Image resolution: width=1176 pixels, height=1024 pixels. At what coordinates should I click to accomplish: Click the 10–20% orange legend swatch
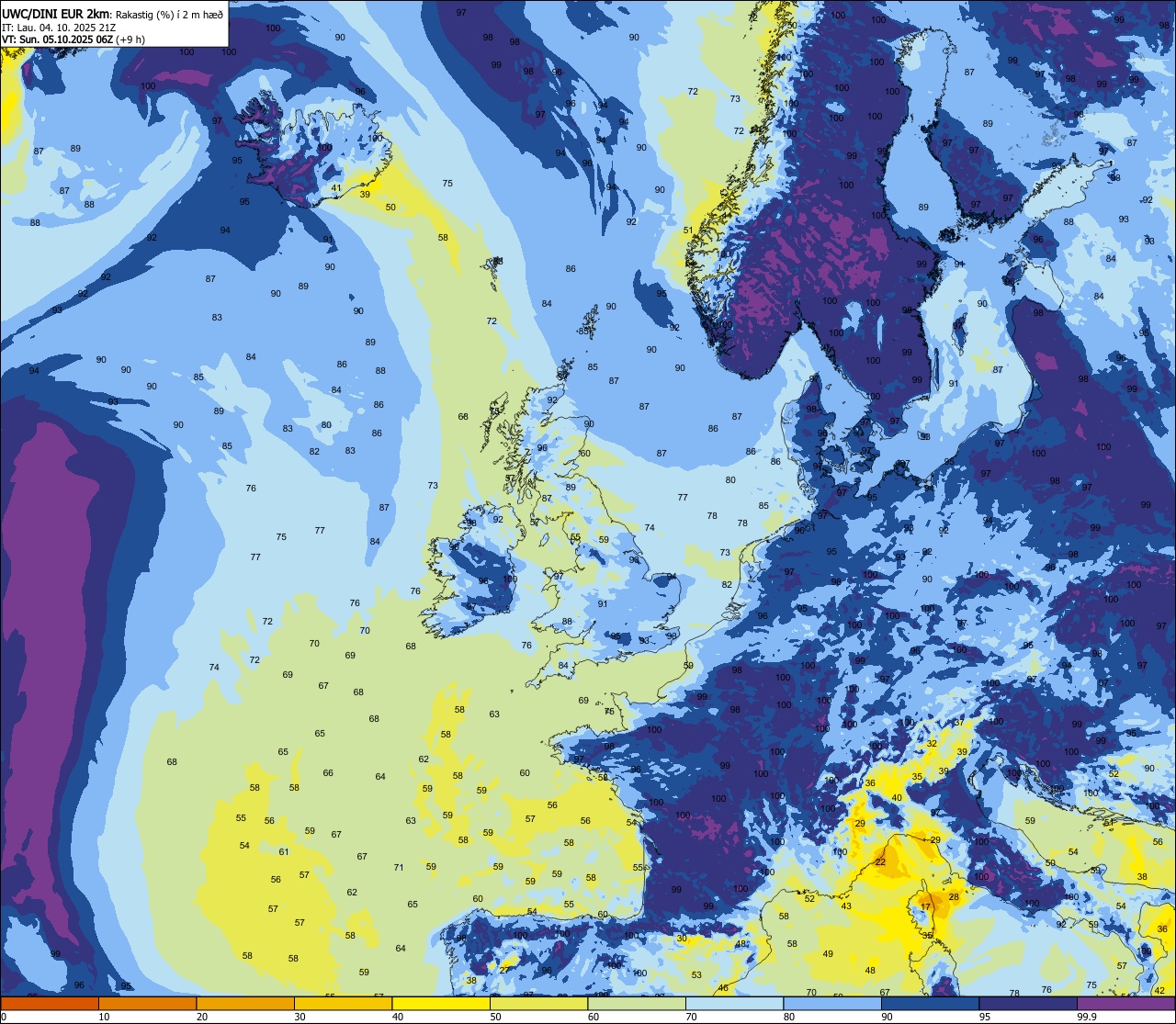147,1003
